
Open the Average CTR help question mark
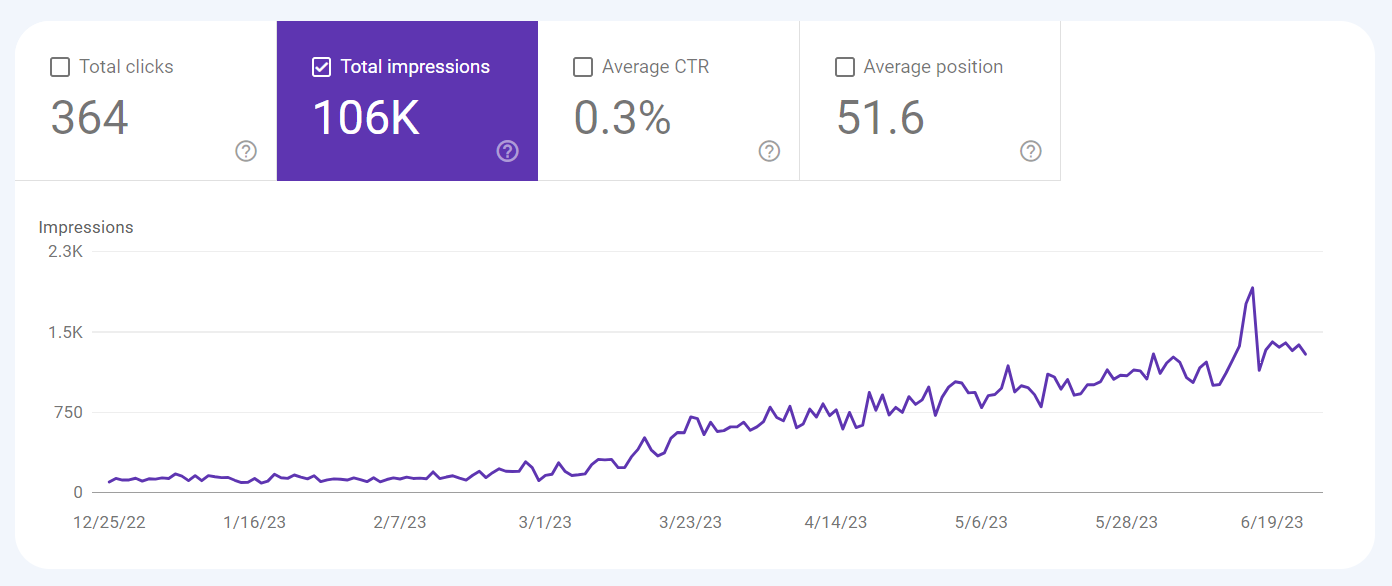click(x=769, y=151)
